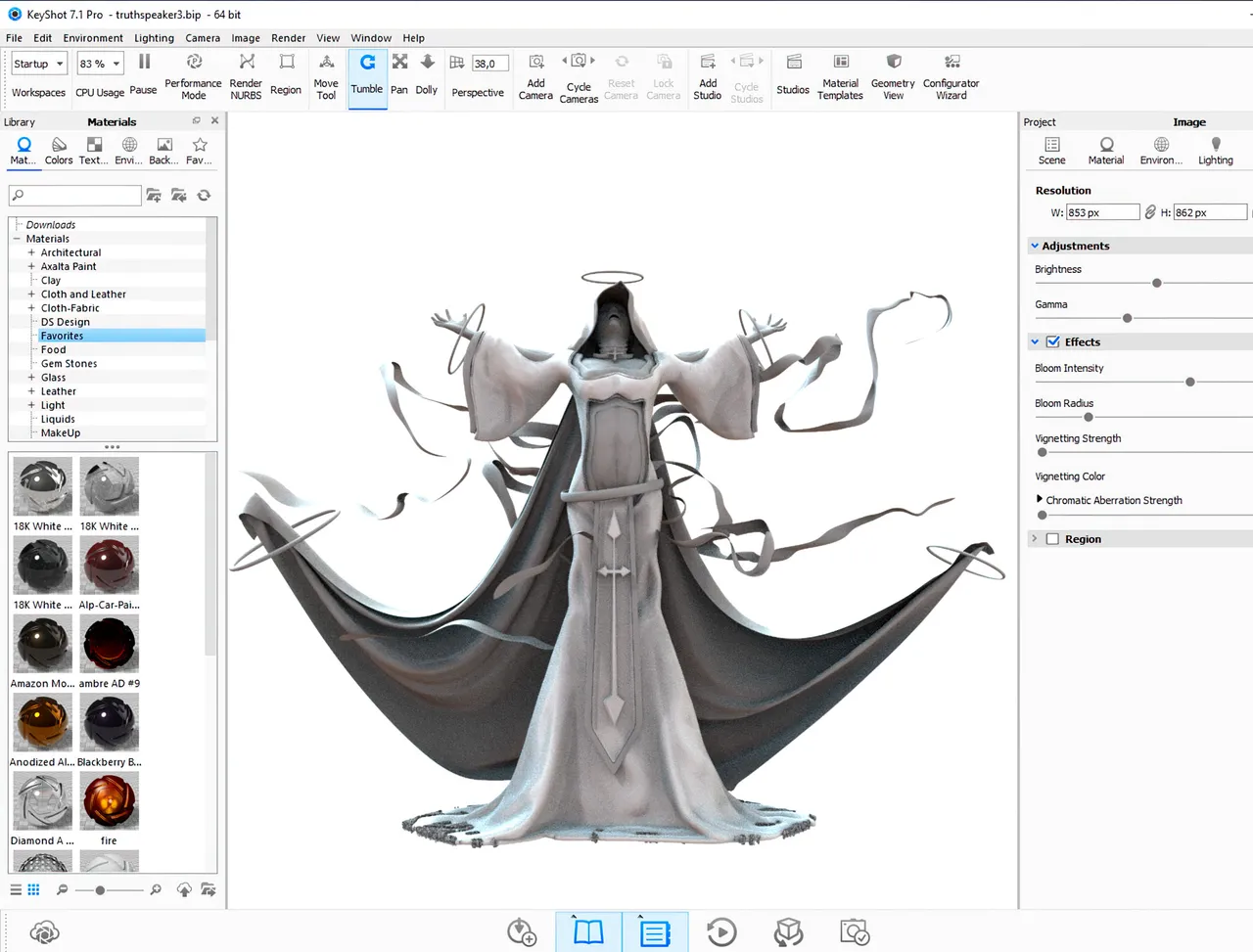
Task: Toggle the Library panel from bottom bar
Action: [588, 931]
